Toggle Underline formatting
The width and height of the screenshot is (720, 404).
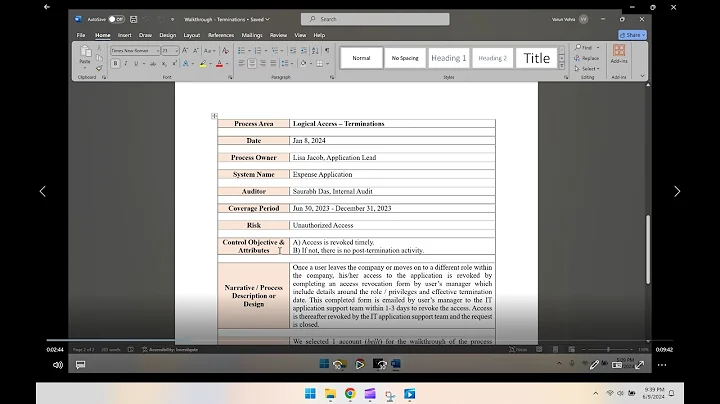point(136,63)
